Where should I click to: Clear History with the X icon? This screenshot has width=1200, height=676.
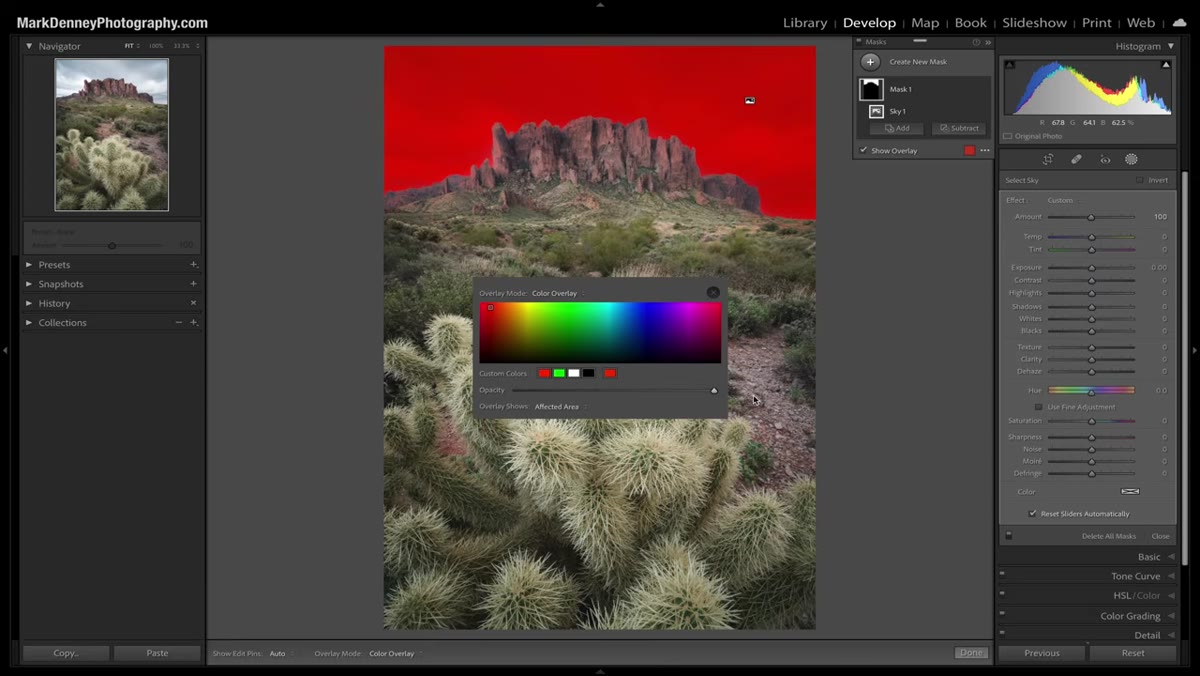pyautogui.click(x=193, y=303)
